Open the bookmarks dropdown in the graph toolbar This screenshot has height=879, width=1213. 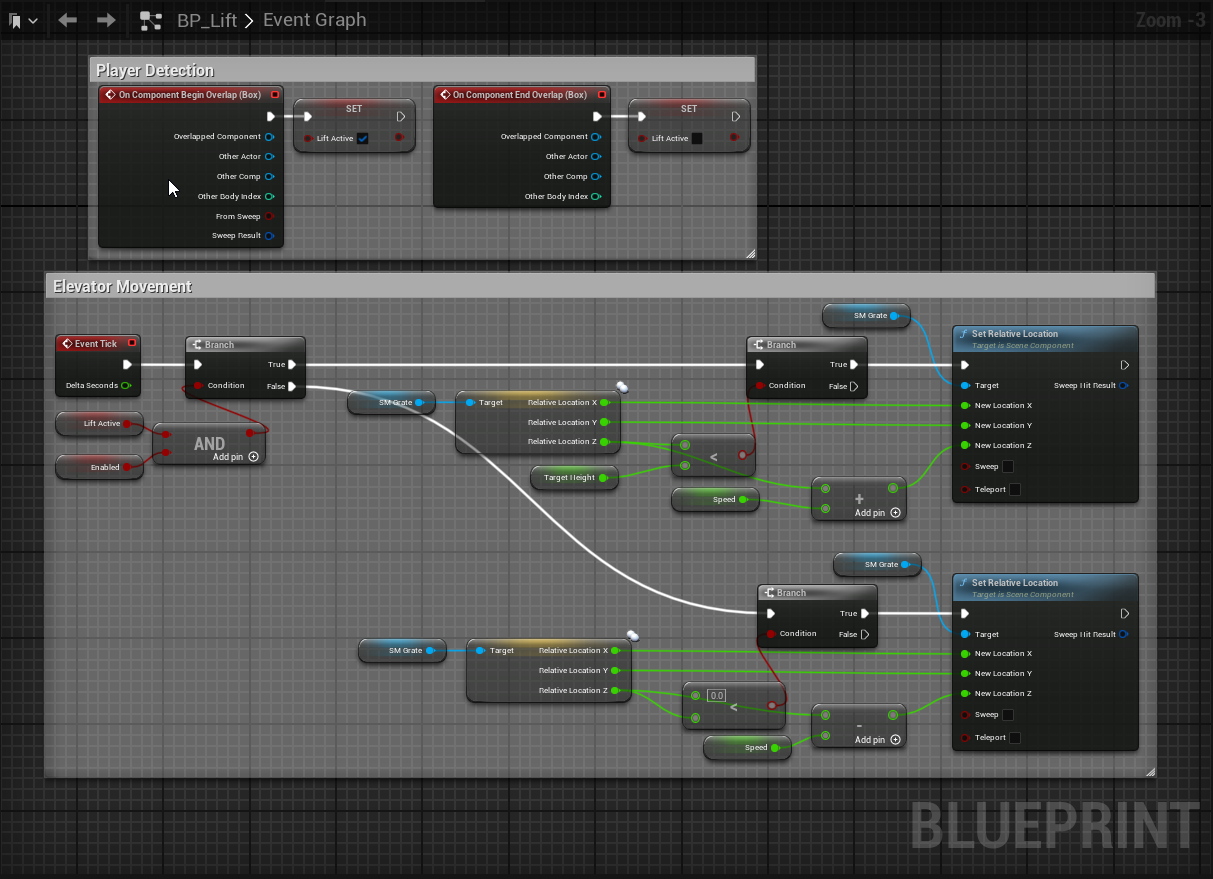23,20
